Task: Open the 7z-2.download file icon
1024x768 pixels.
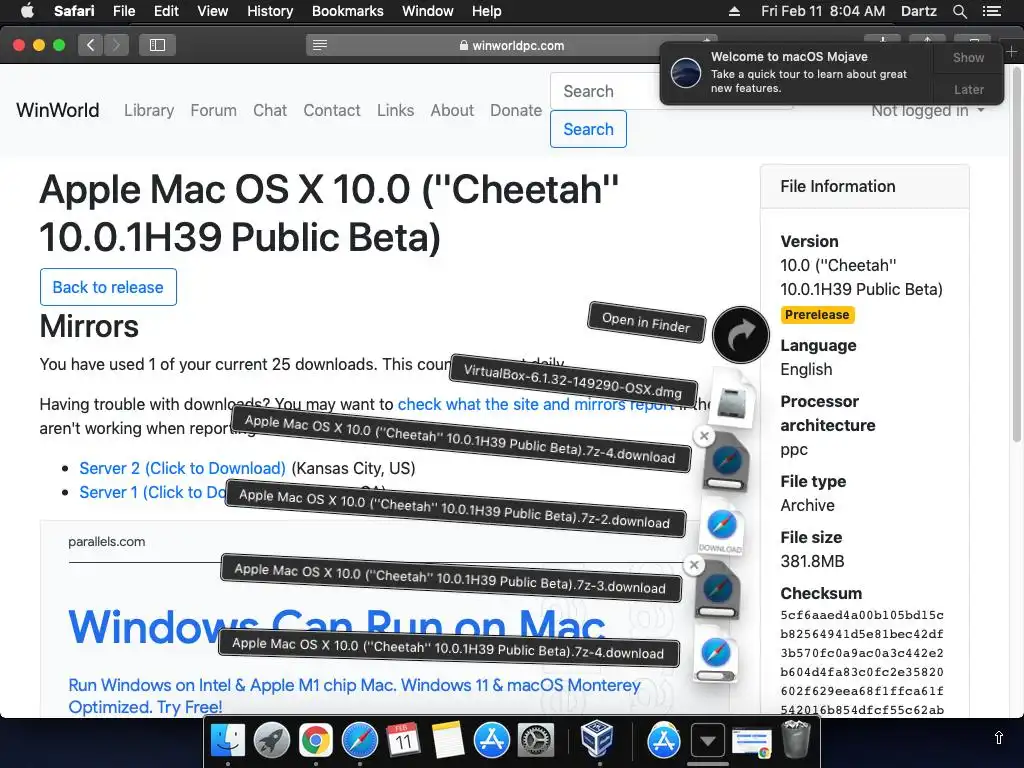Action: click(721, 528)
